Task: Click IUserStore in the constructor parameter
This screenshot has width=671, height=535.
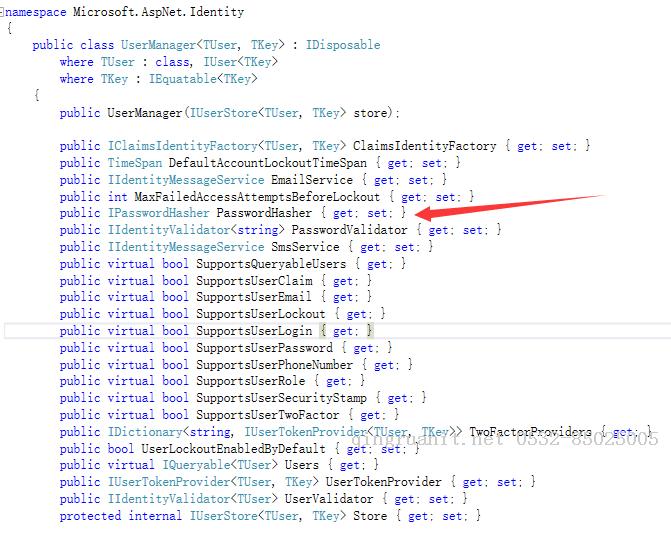Action: 223,113
